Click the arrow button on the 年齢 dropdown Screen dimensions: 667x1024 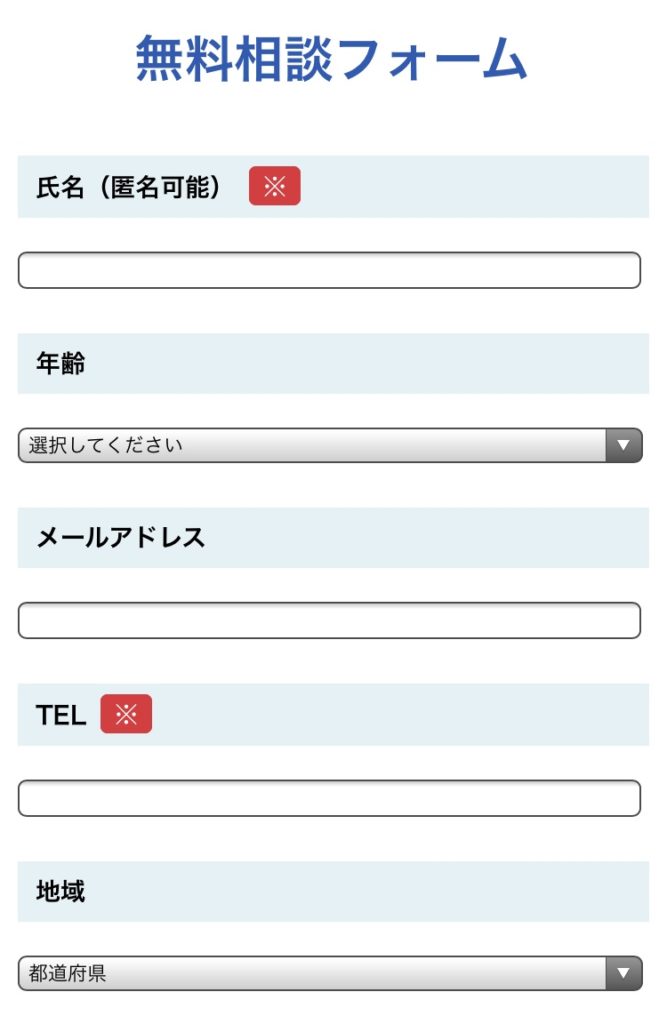(x=624, y=445)
